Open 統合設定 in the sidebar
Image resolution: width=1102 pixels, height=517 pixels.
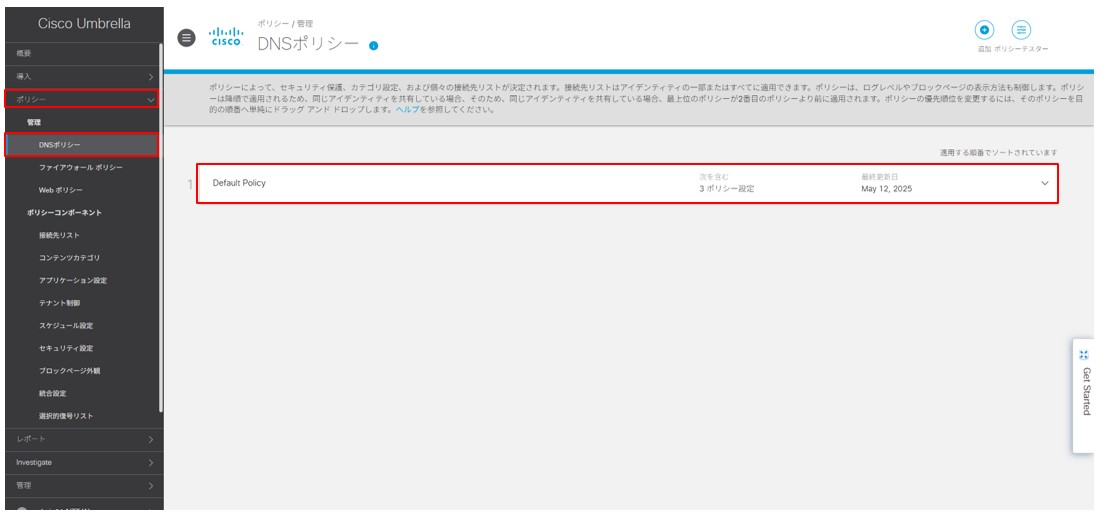pos(53,393)
